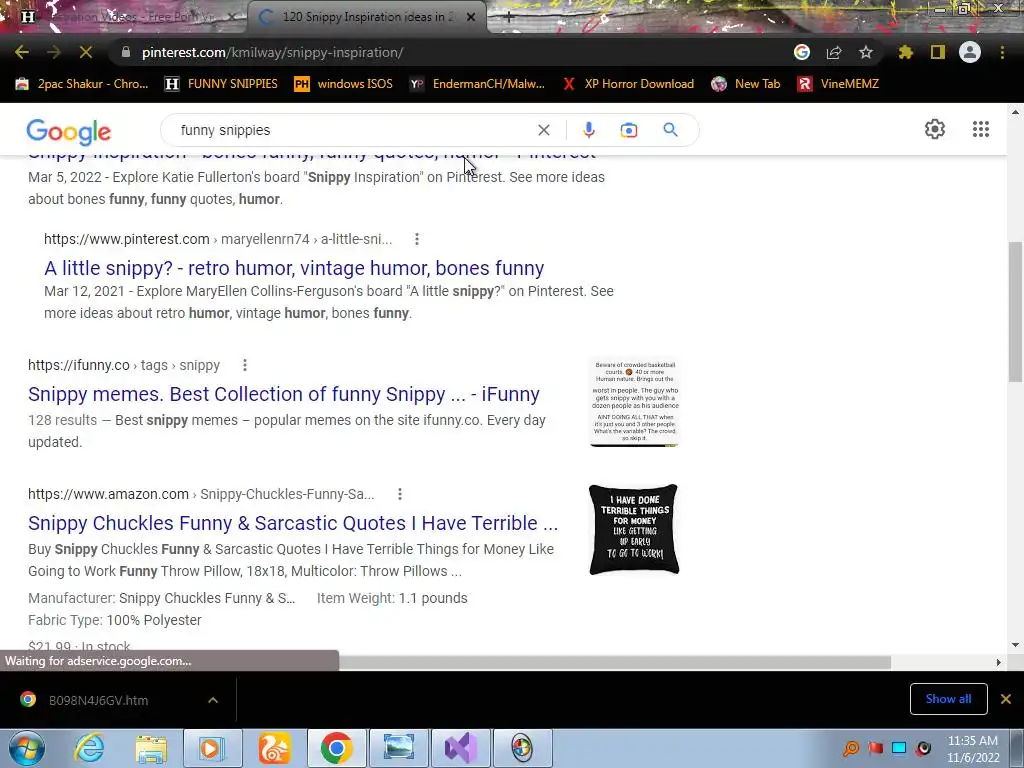1024x768 pixels.
Task: Stop page loading with X button
Action: click(86, 52)
